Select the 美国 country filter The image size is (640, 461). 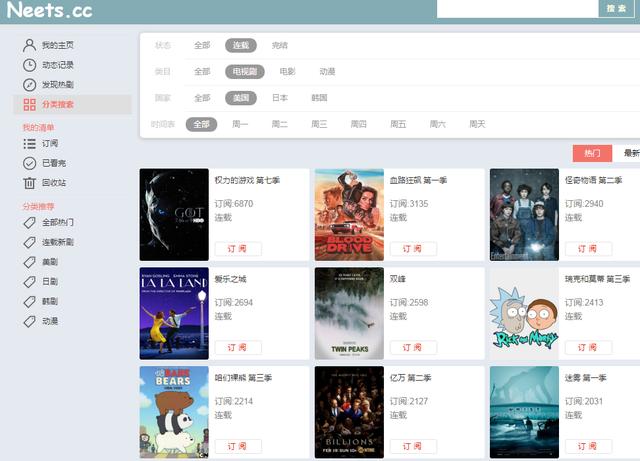coord(241,98)
